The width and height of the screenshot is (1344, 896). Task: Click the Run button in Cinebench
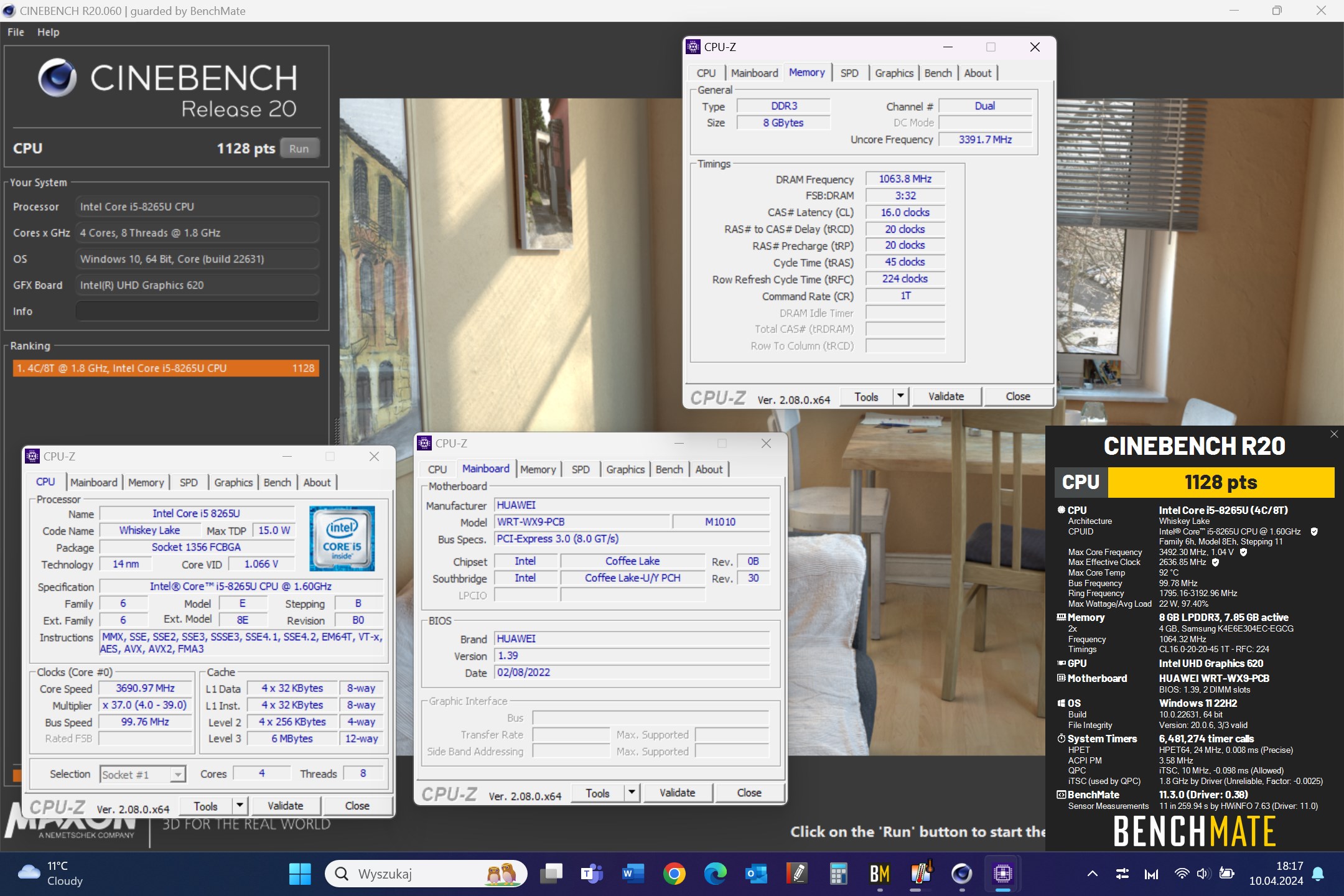coord(299,149)
